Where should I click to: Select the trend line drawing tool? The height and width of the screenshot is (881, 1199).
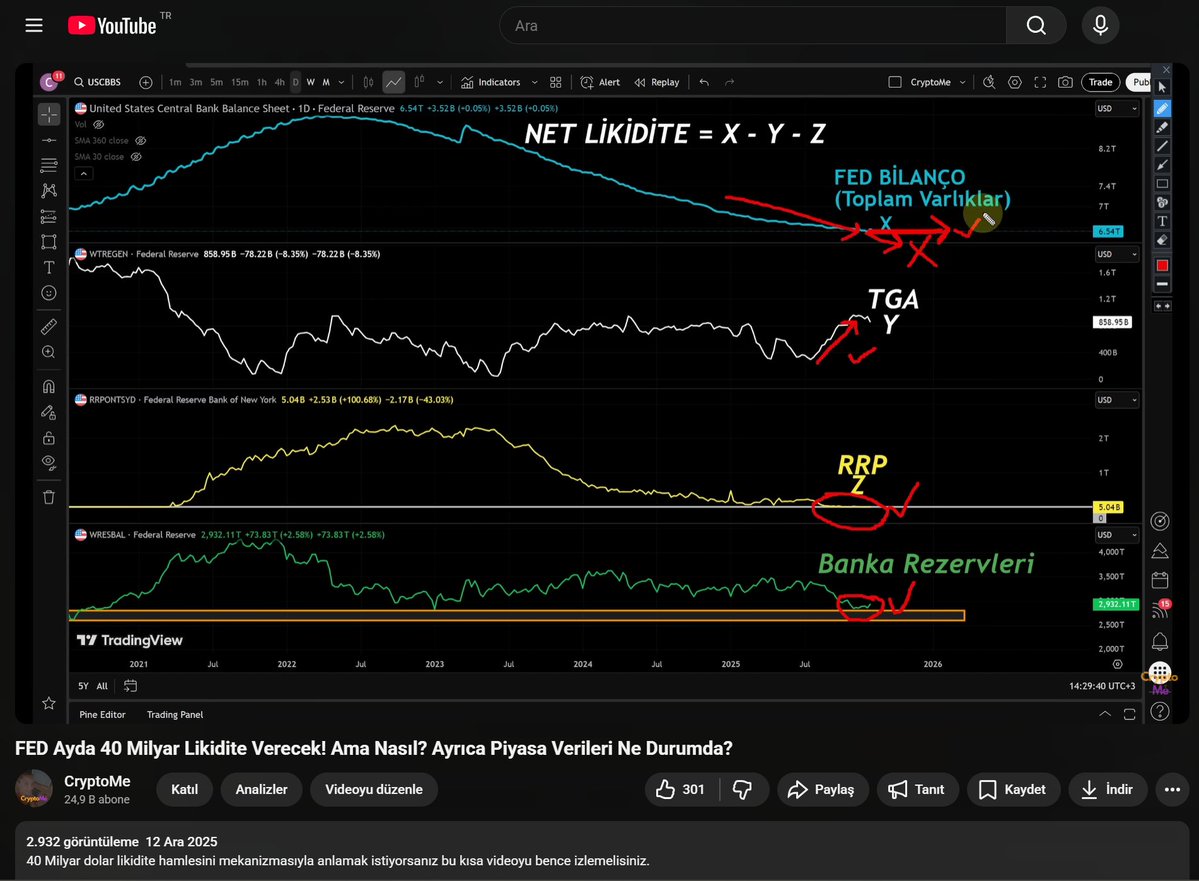tap(48, 140)
